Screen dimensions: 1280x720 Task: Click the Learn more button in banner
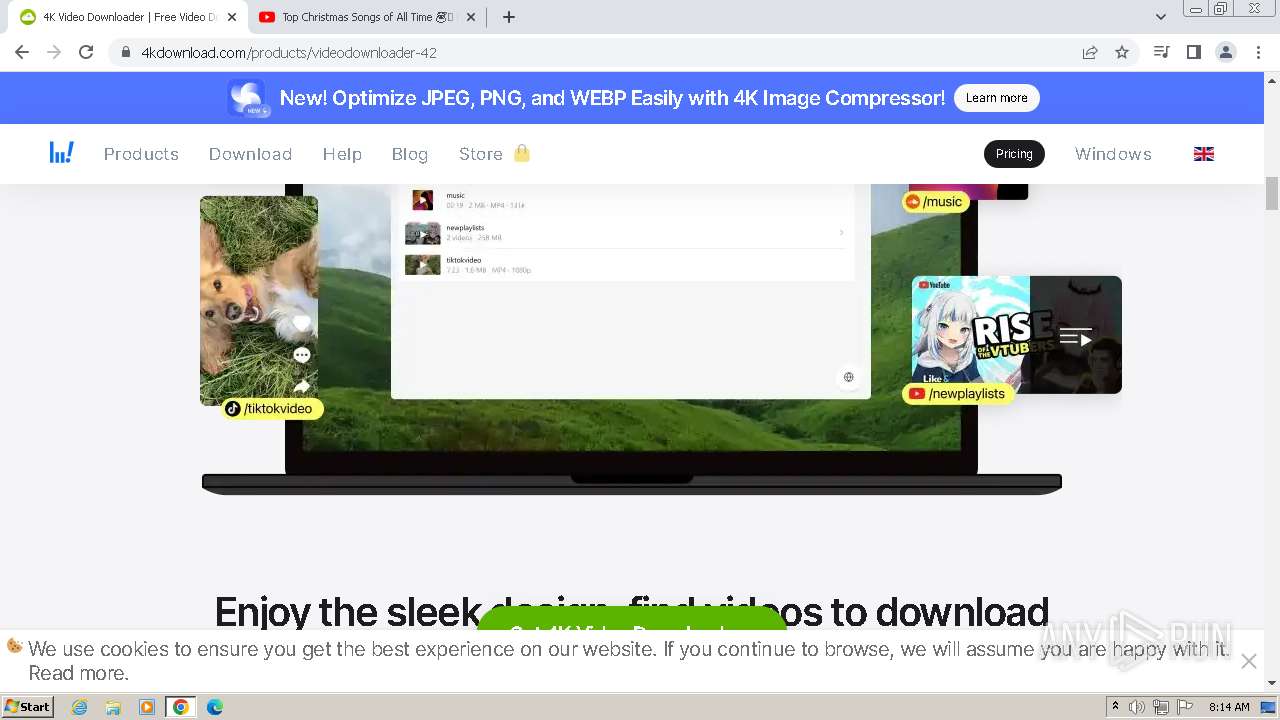pos(996,98)
